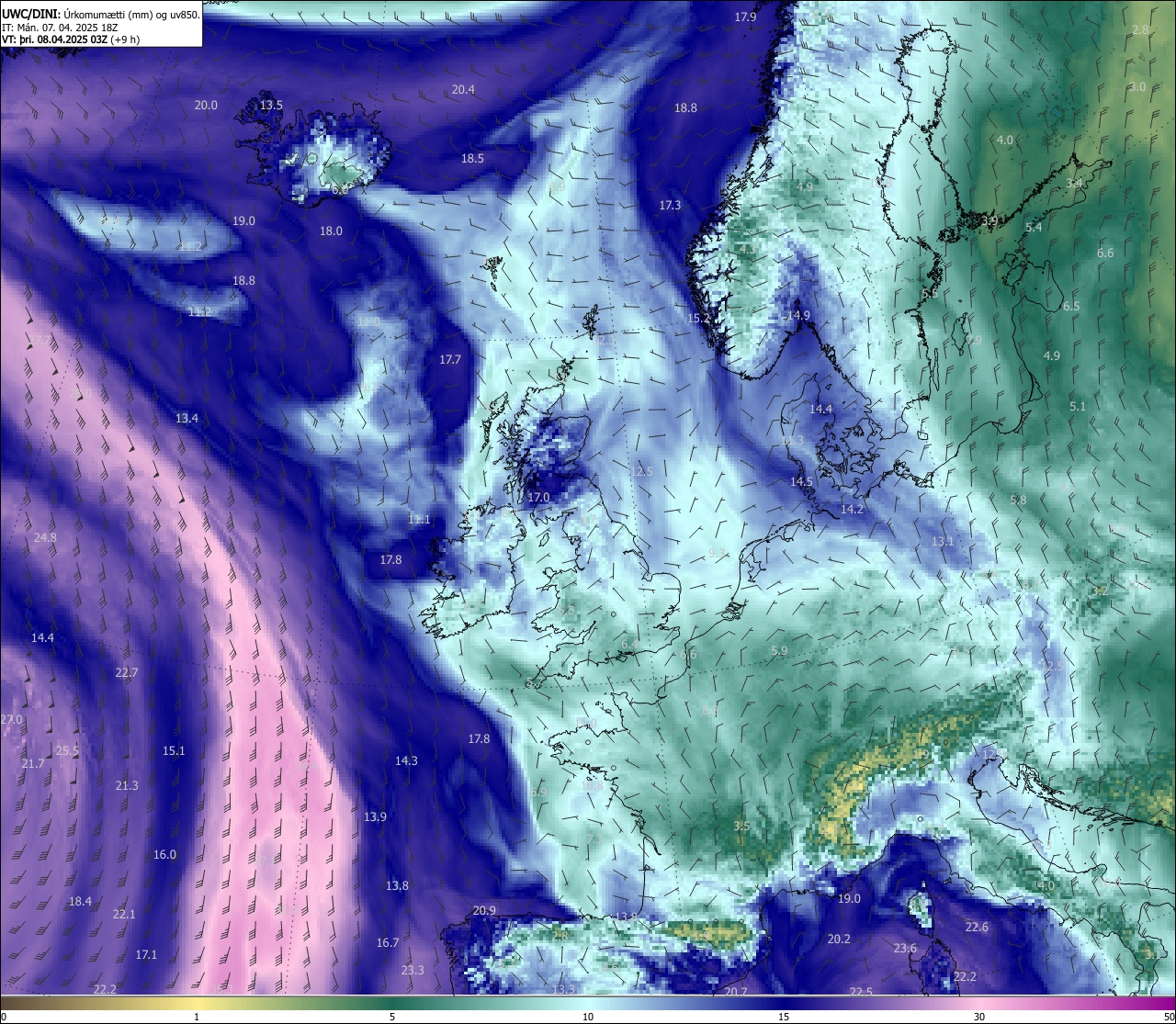Click the 13.5 value over northwest Iceland

(x=271, y=106)
